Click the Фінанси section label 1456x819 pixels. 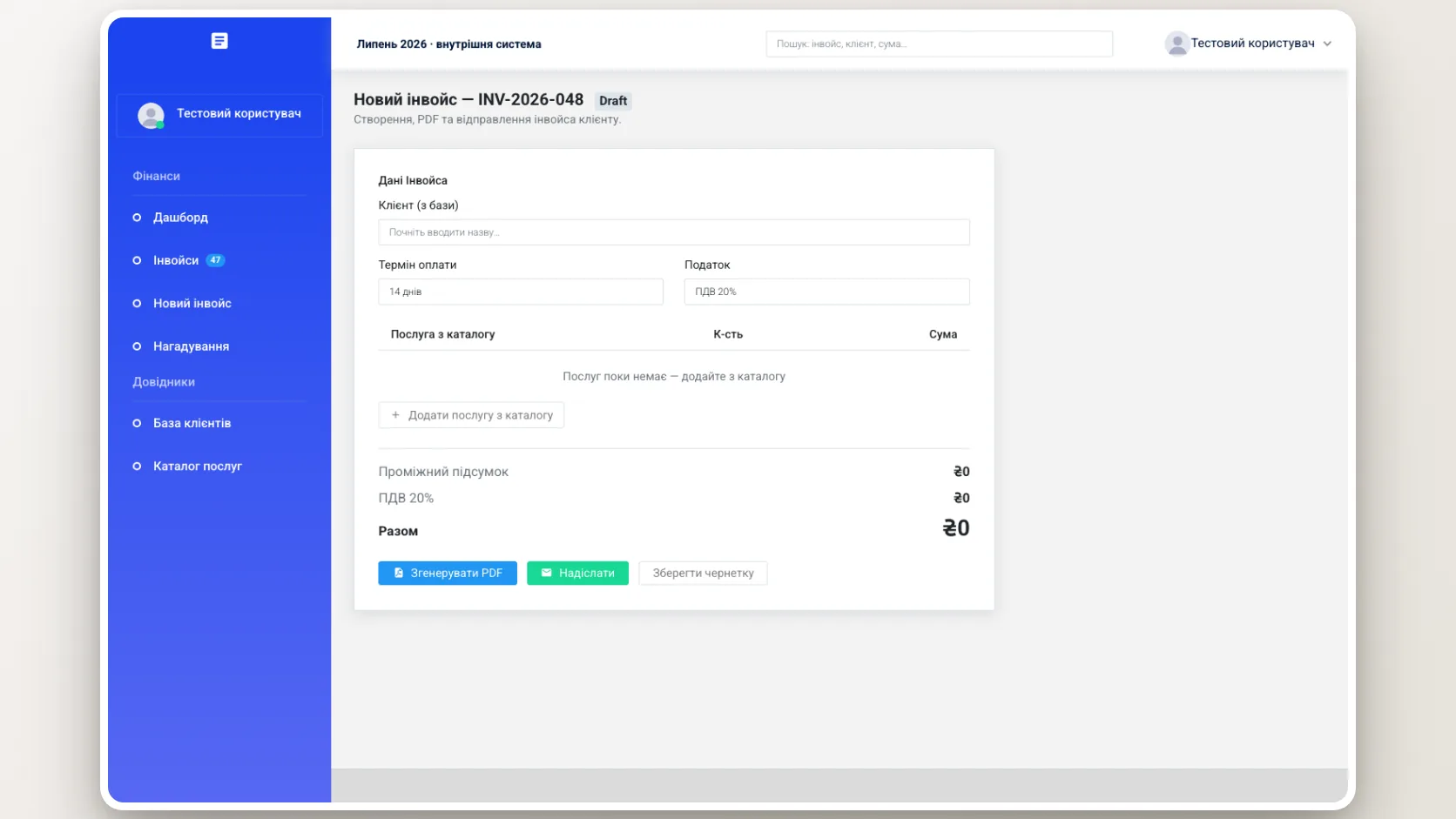click(x=157, y=176)
